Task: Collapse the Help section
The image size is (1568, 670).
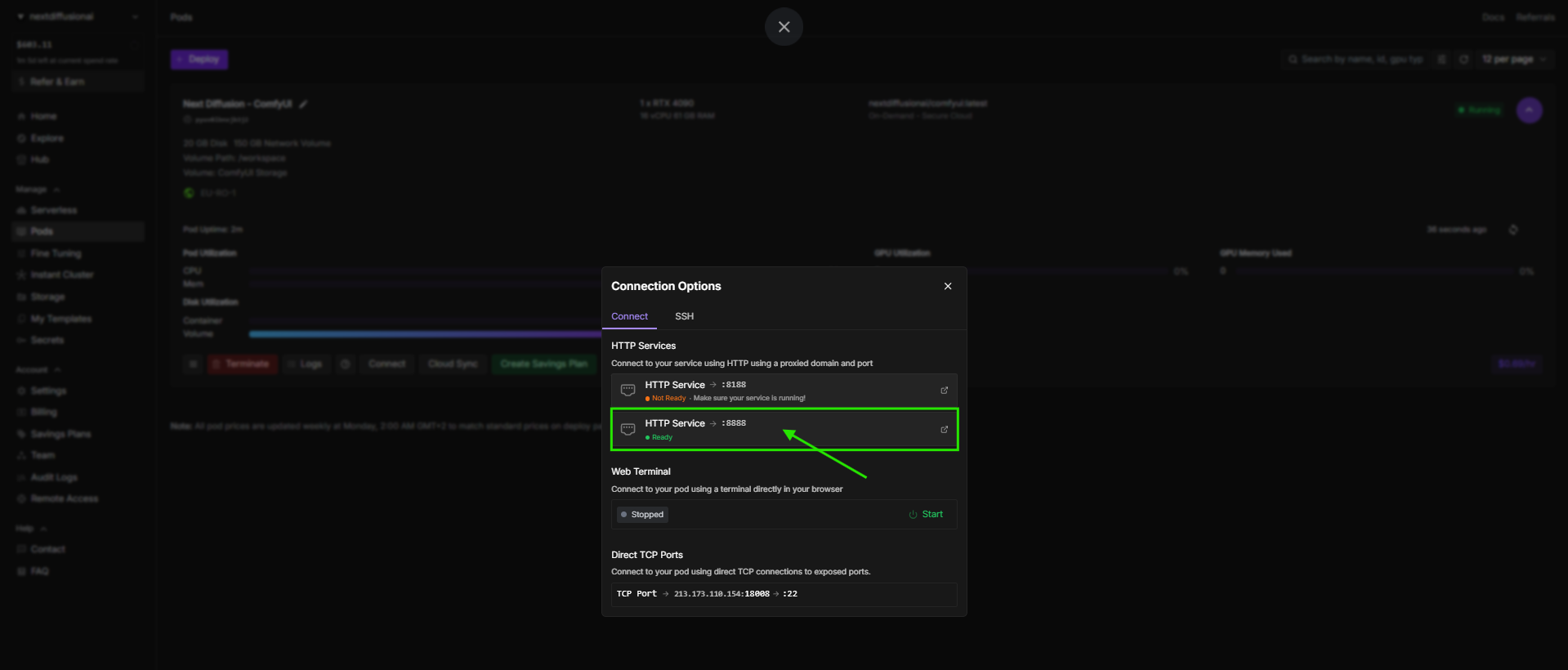Action: [32, 529]
